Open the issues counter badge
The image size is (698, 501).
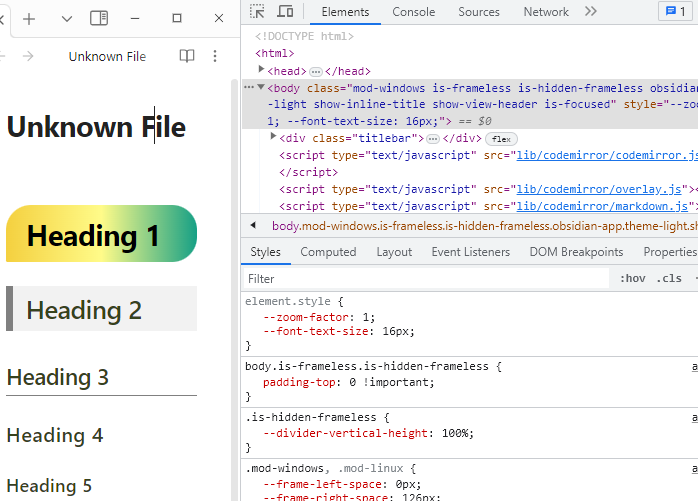[675, 11]
